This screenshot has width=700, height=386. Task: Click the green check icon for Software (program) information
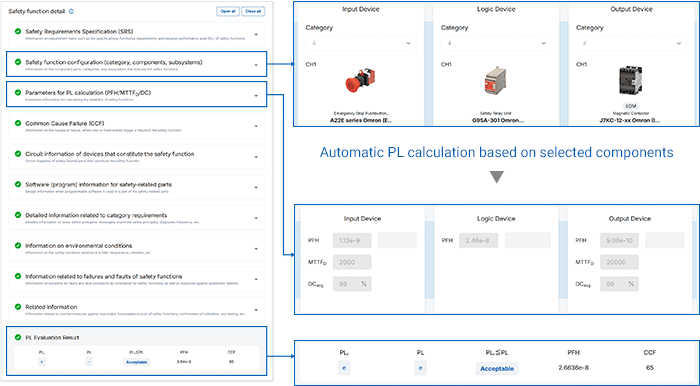[18, 184]
